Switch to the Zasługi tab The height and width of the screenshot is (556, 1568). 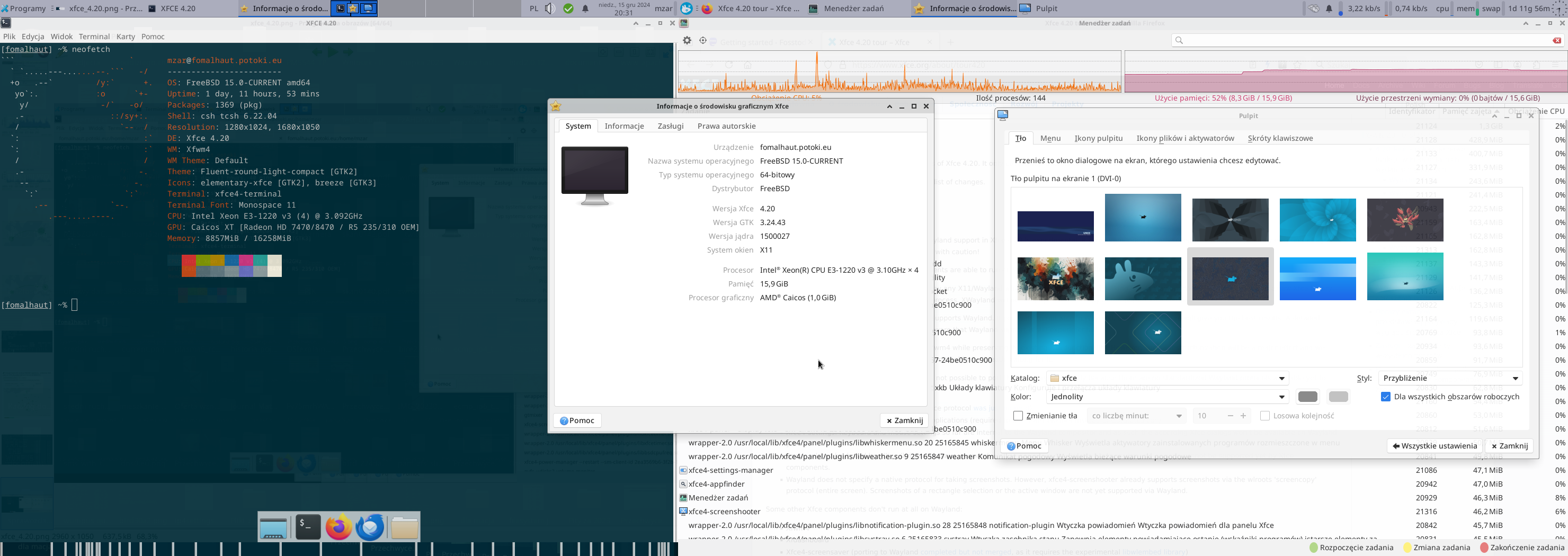pyautogui.click(x=670, y=126)
